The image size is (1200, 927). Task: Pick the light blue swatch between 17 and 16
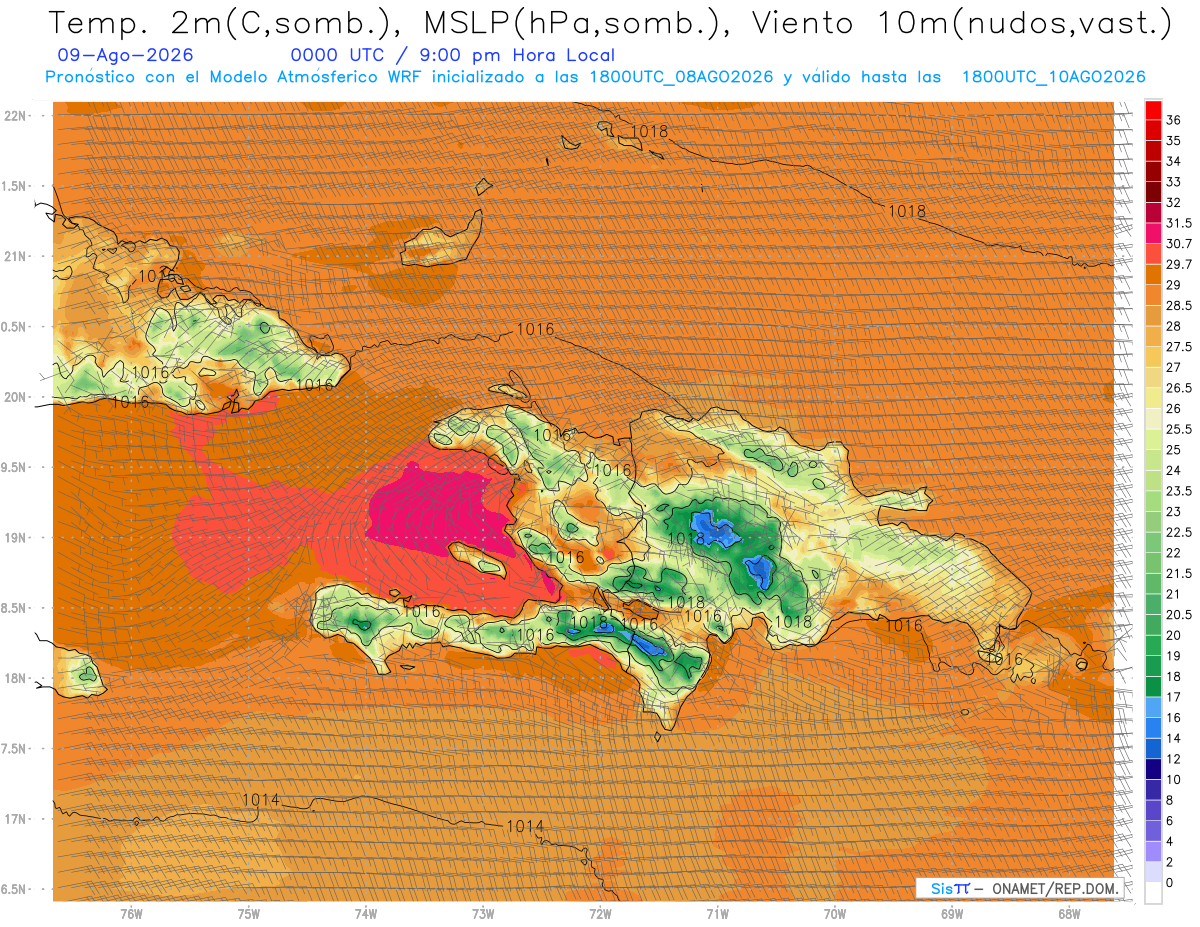pos(1153,708)
